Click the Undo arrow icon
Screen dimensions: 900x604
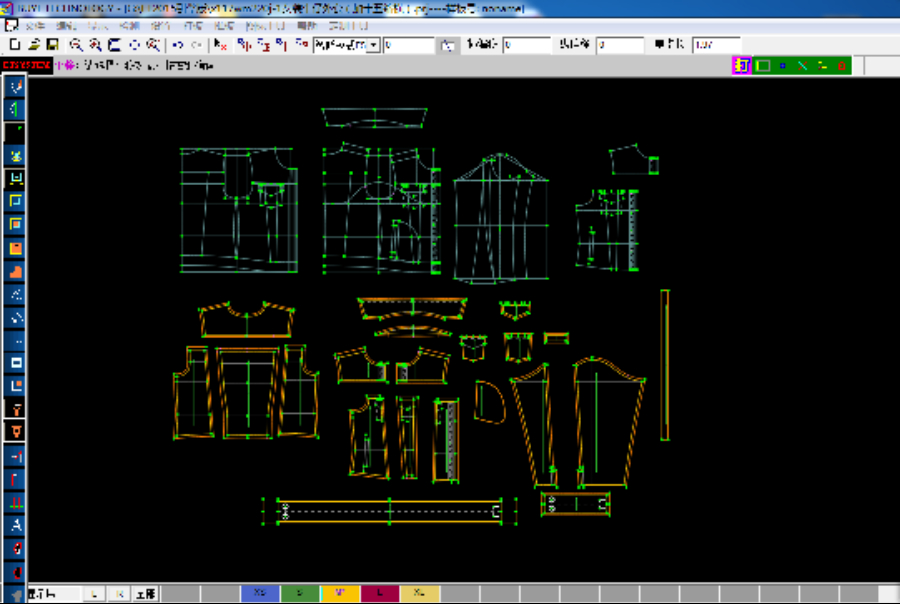pyautogui.click(x=178, y=45)
